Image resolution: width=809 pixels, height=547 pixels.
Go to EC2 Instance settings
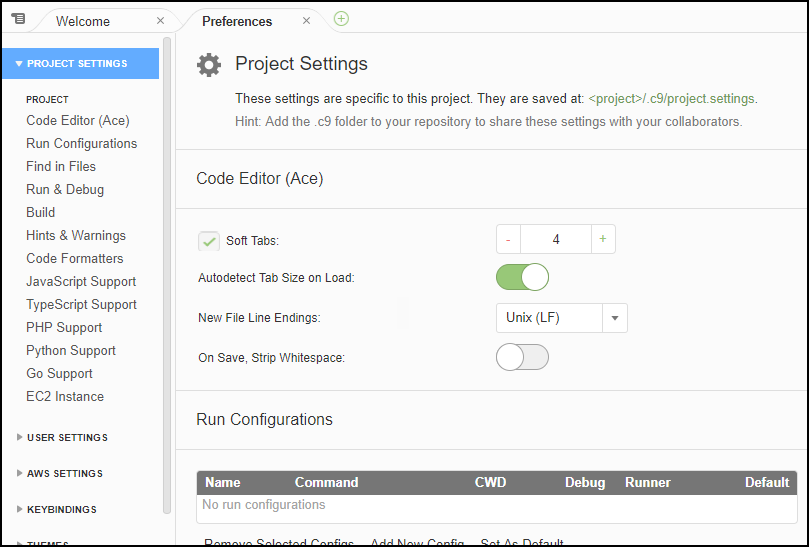coord(65,397)
